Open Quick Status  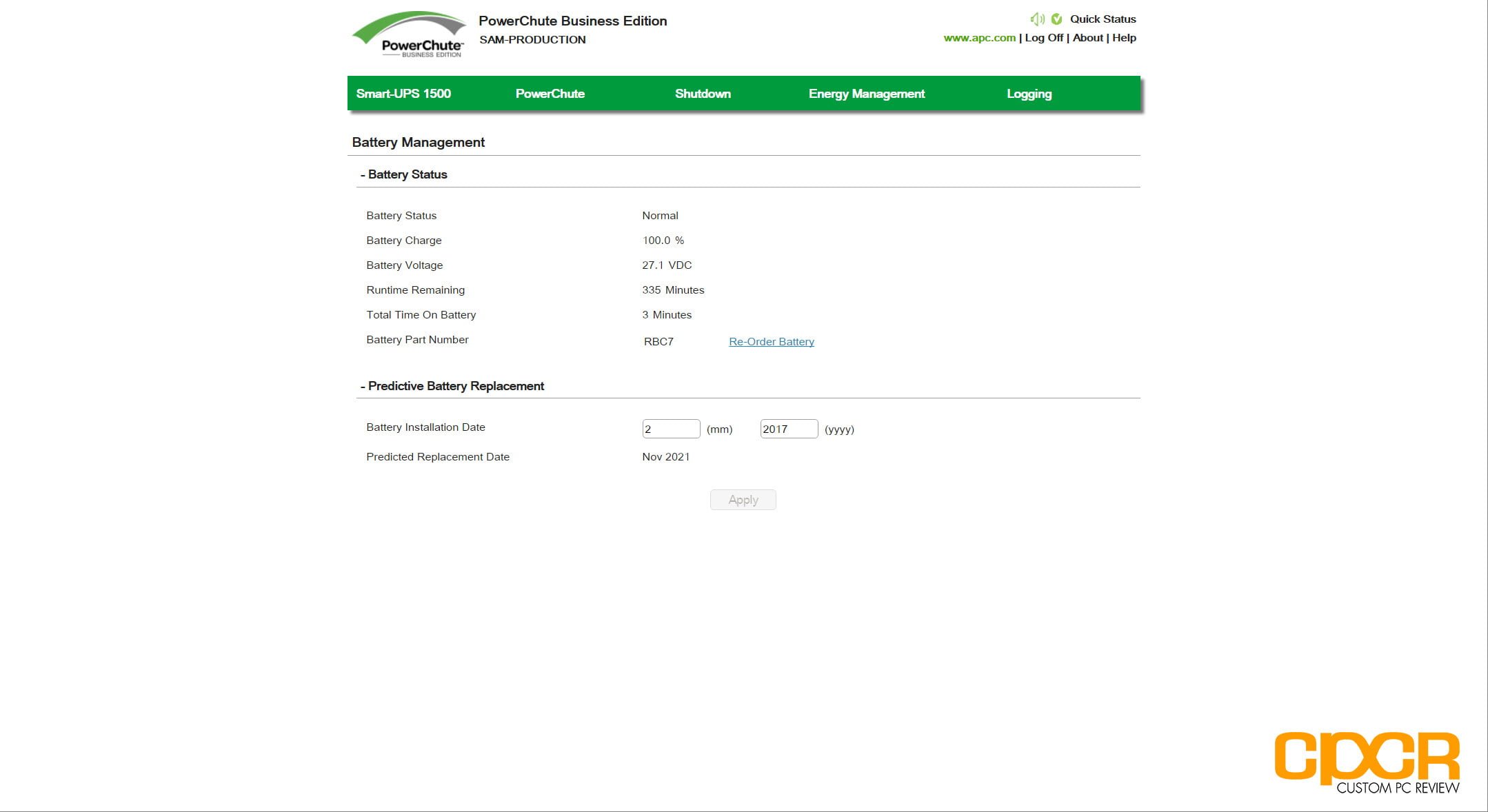pyautogui.click(x=1103, y=19)
